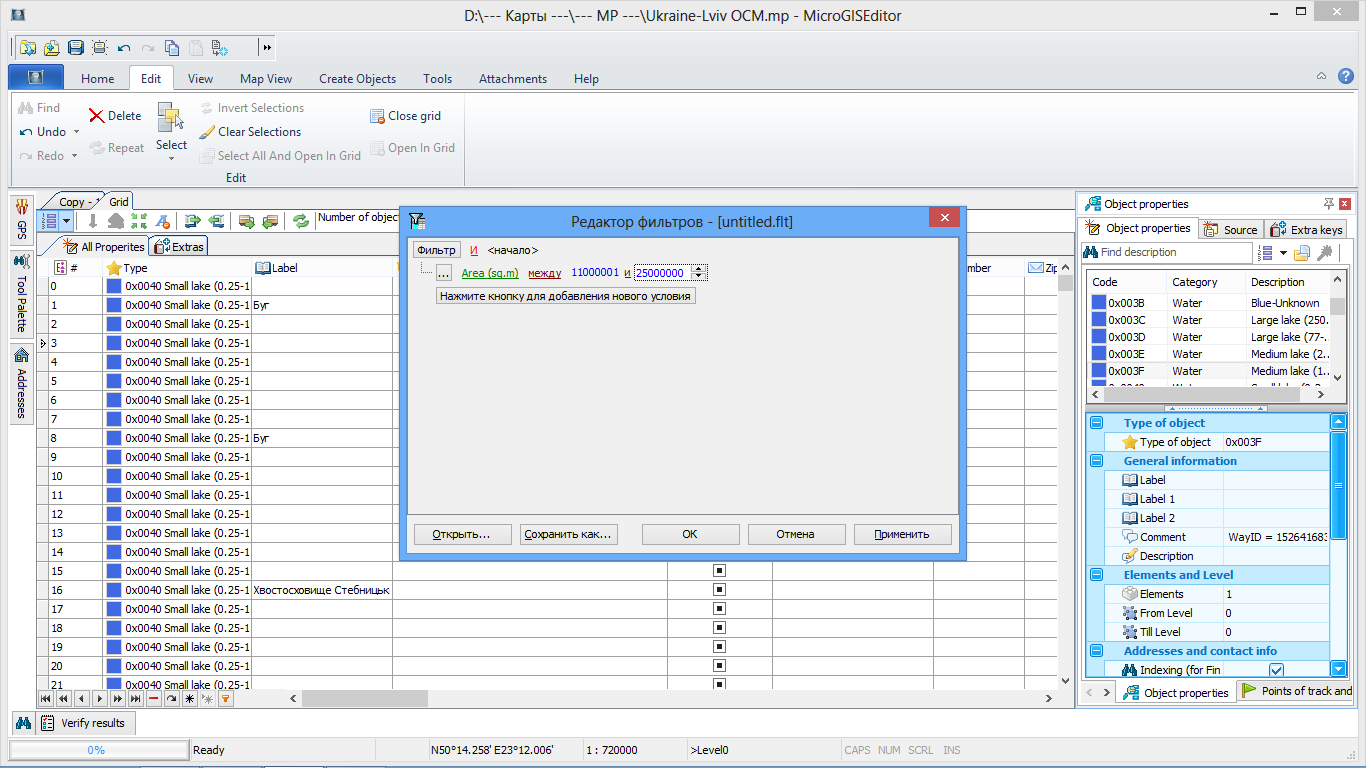Toggle the checkbox in grid row 15
The width and height of the screenshot is (1366, 768).
719,571
